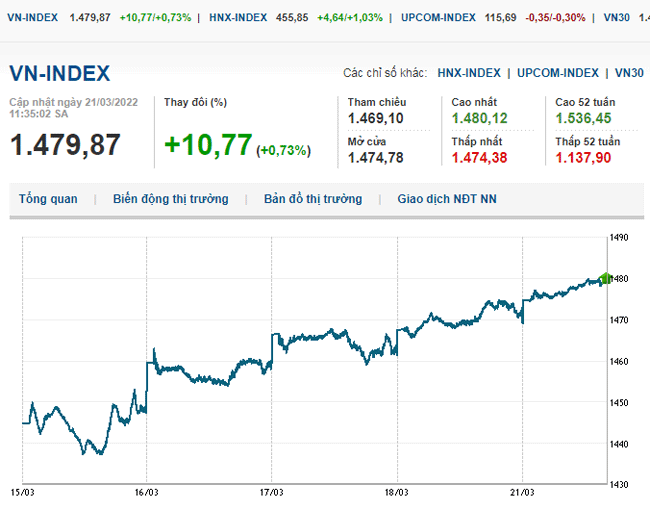Click VN30 in the top ticker bar
Screen dimensions: 650x510
coord(620,18)
